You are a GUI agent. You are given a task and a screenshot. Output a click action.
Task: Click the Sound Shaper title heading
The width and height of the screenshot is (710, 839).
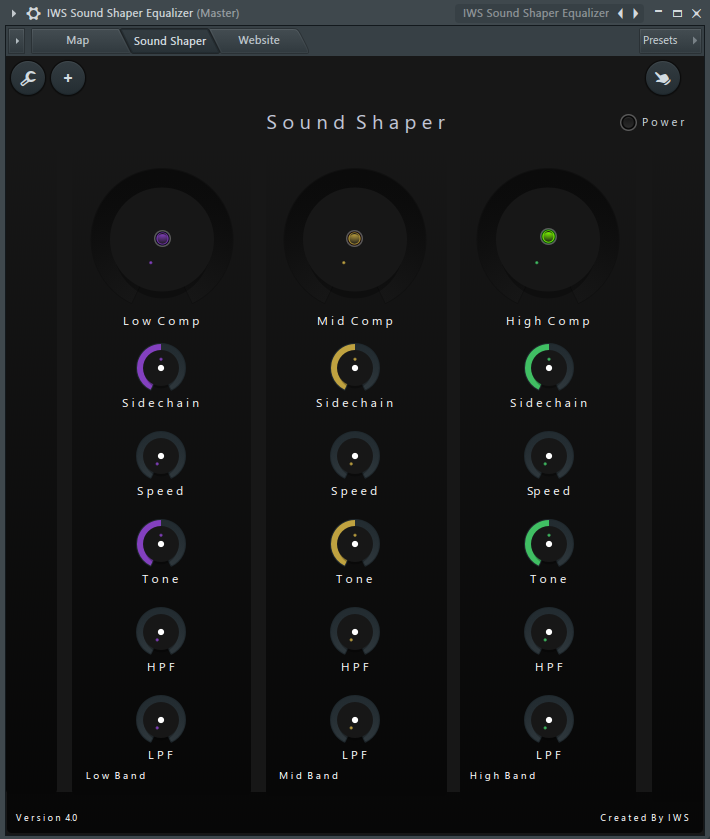tap(356, 123)
